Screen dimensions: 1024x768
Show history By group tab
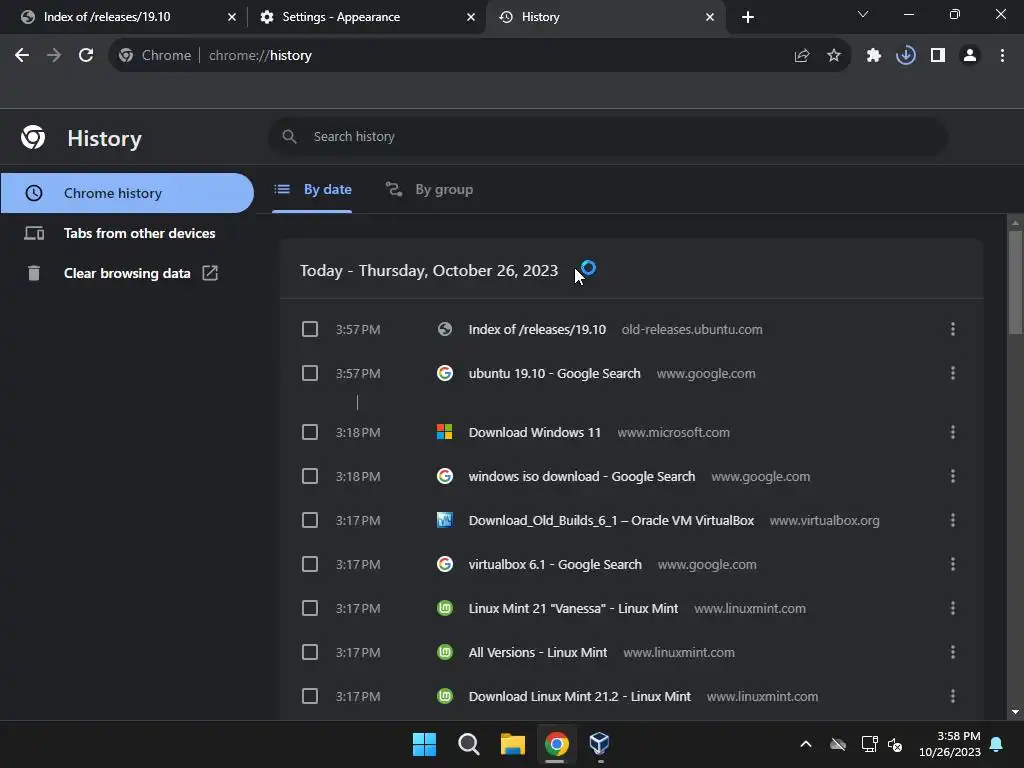[x=429, y=190]
